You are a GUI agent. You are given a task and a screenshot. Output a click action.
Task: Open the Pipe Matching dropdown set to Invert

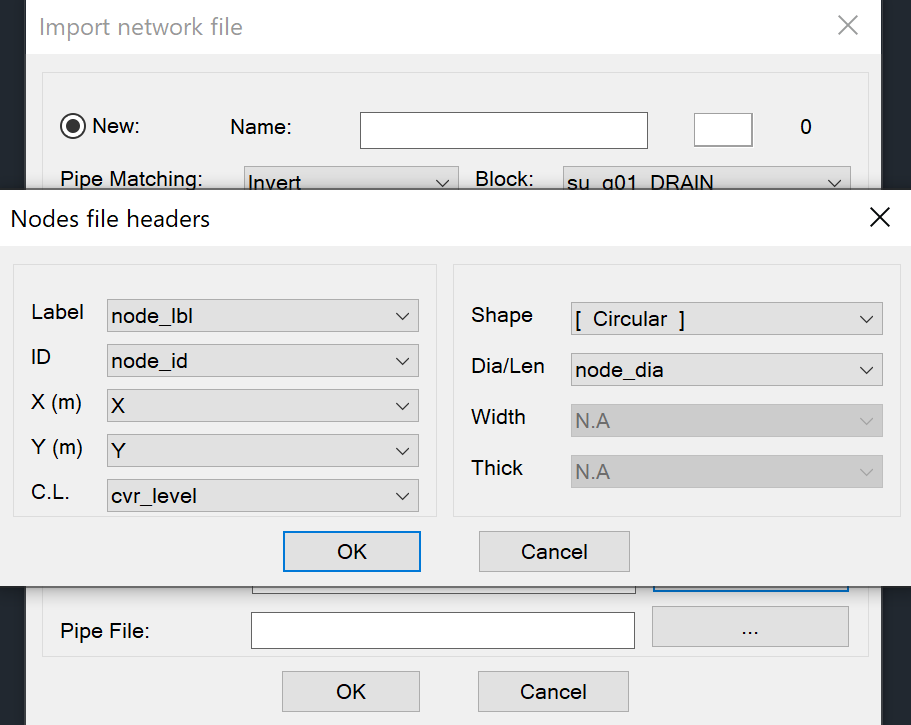(x=351, y=178)
